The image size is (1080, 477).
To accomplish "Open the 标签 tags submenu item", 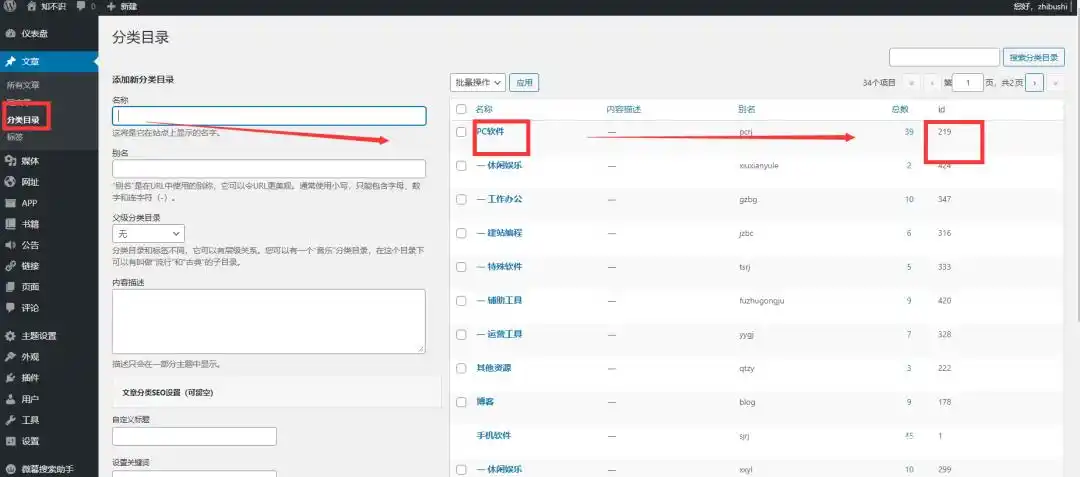I will 14,137.
